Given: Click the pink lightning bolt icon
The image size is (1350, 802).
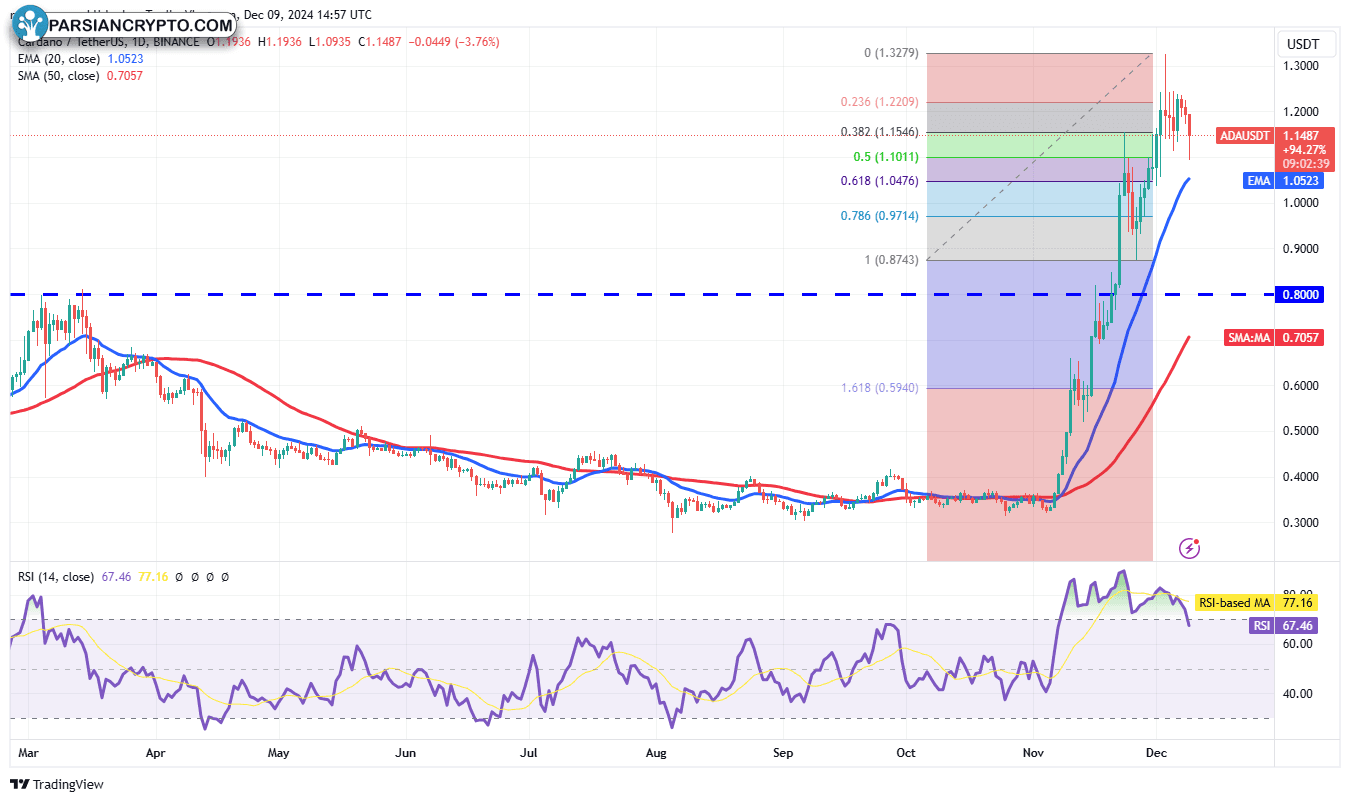Looking at the screenshot, I should [1189, 547].
